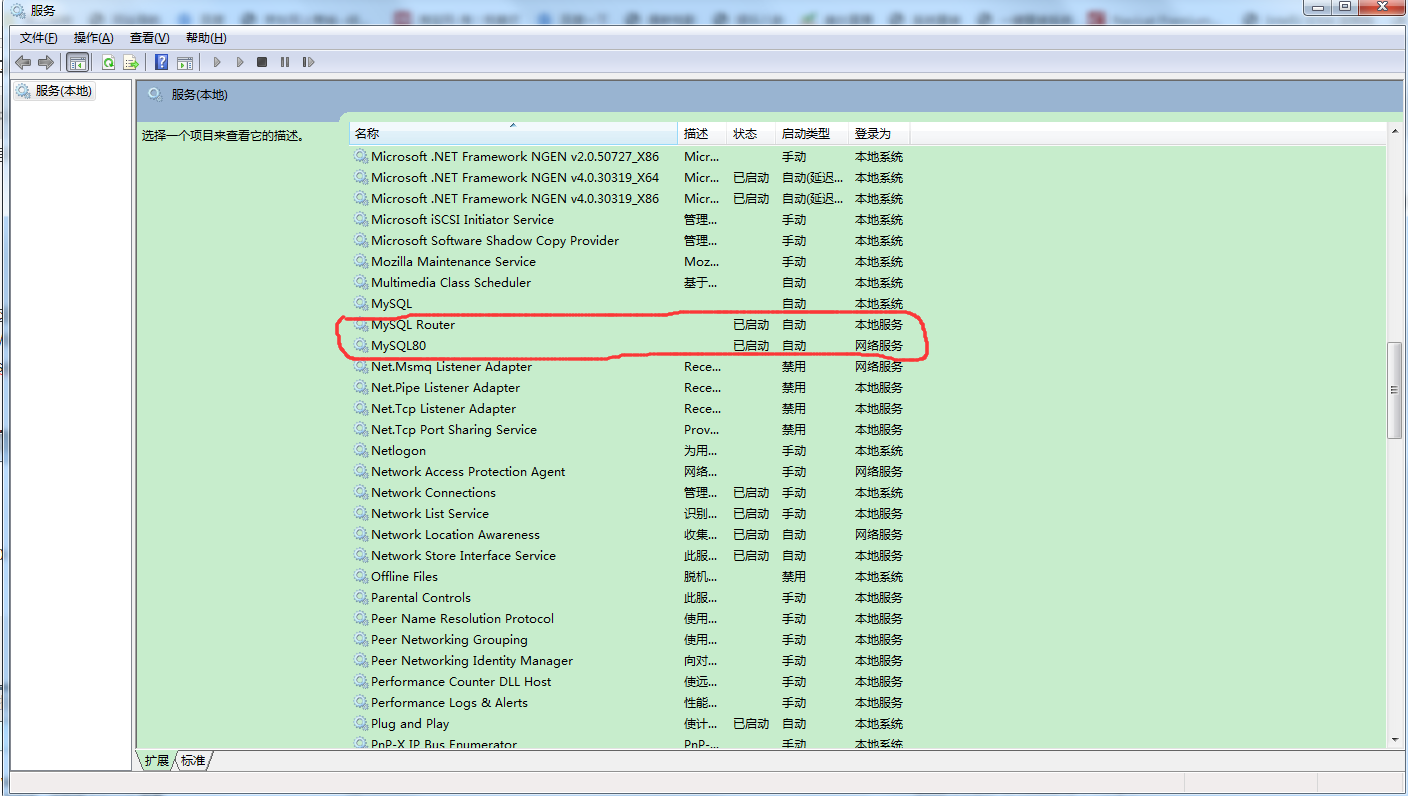Screen dimensions: 1408x796
Task: Select the Performance Counter DLL Host service
Action: tap(629, 682)
